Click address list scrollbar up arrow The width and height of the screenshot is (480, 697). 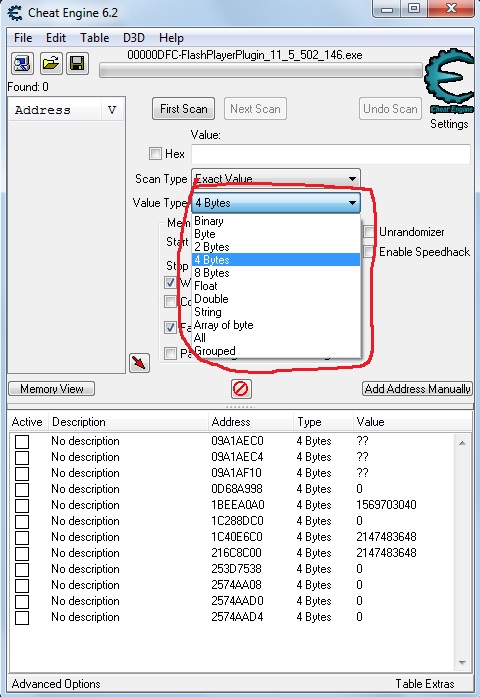pos(462,443)
